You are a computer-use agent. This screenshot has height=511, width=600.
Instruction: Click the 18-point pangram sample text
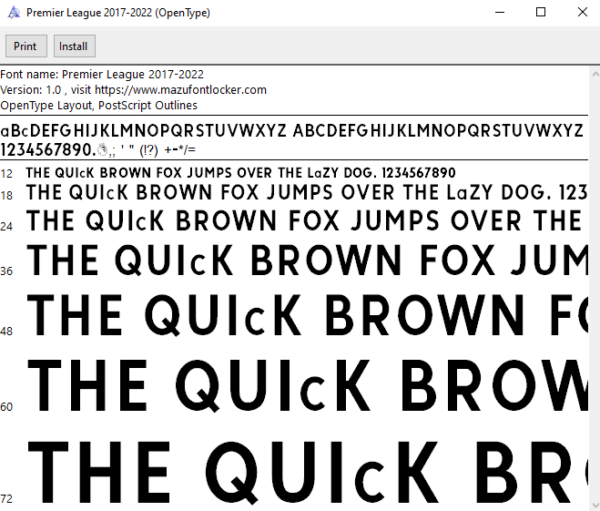307,193
